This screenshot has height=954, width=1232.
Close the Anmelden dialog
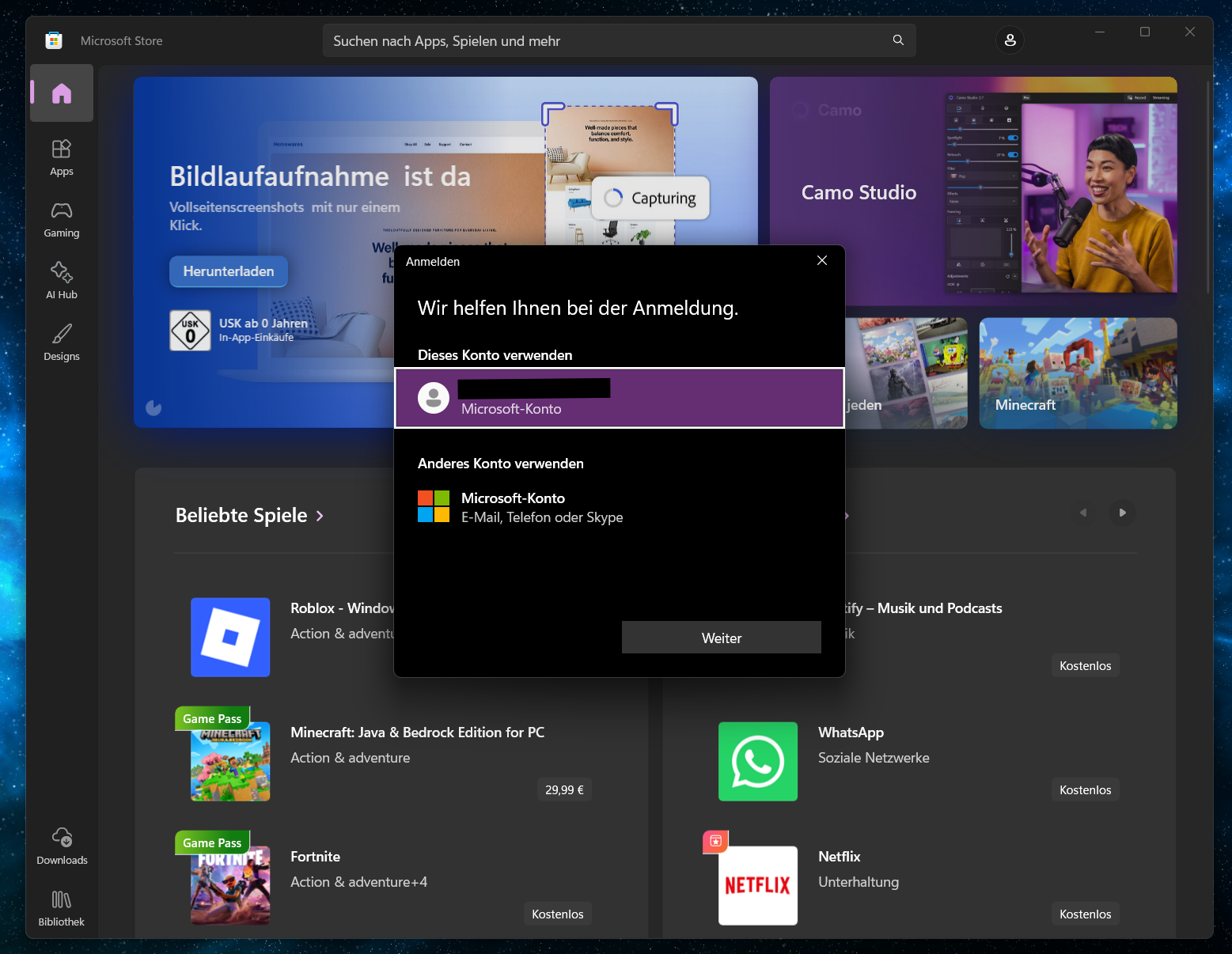[x=822, y=261]
